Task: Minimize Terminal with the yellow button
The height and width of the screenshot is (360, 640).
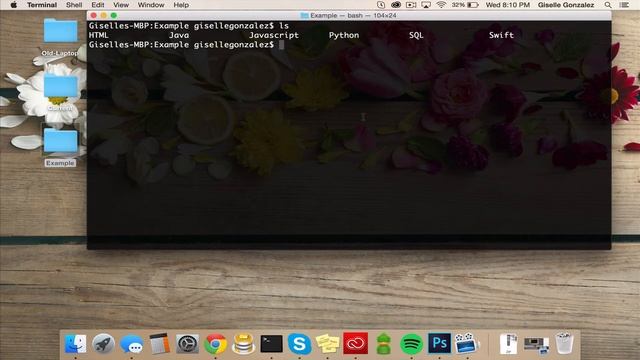Action: [104, 16]
